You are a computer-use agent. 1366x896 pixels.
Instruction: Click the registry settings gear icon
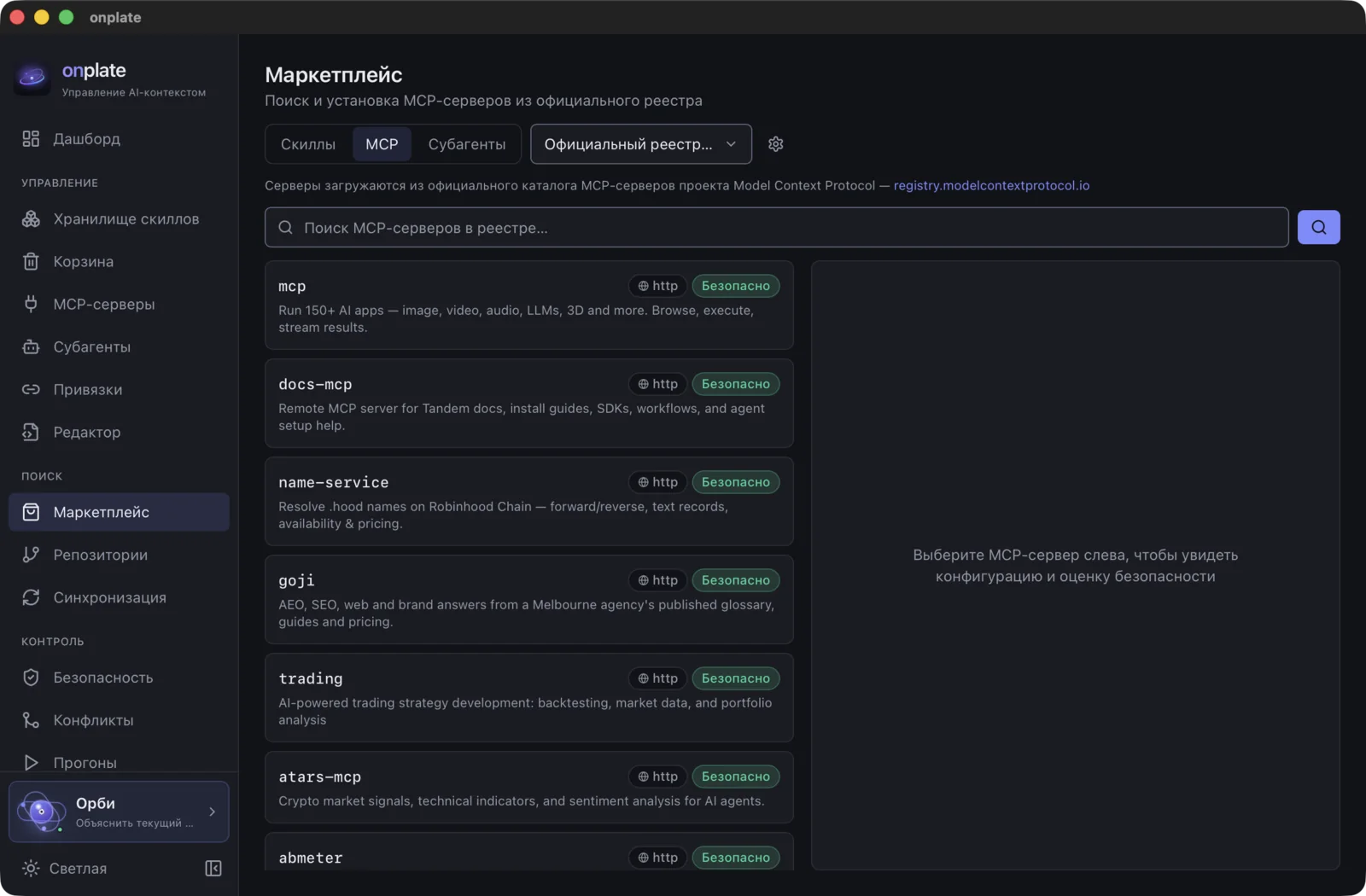775,144
